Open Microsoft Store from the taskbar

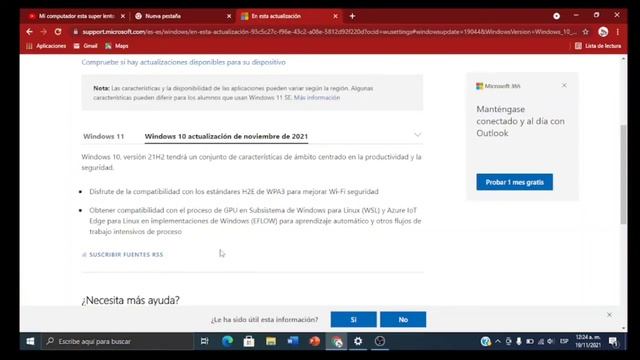pyautogui.click(x=249, y=341)
